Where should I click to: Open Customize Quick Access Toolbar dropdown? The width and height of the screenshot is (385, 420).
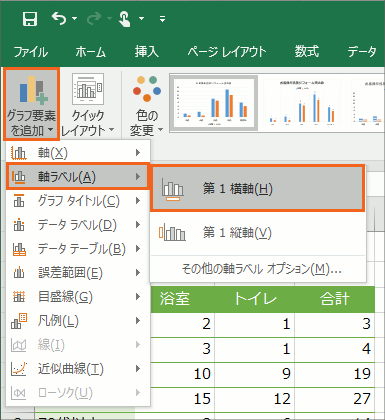pyautogui.click(x=162, y=19)
